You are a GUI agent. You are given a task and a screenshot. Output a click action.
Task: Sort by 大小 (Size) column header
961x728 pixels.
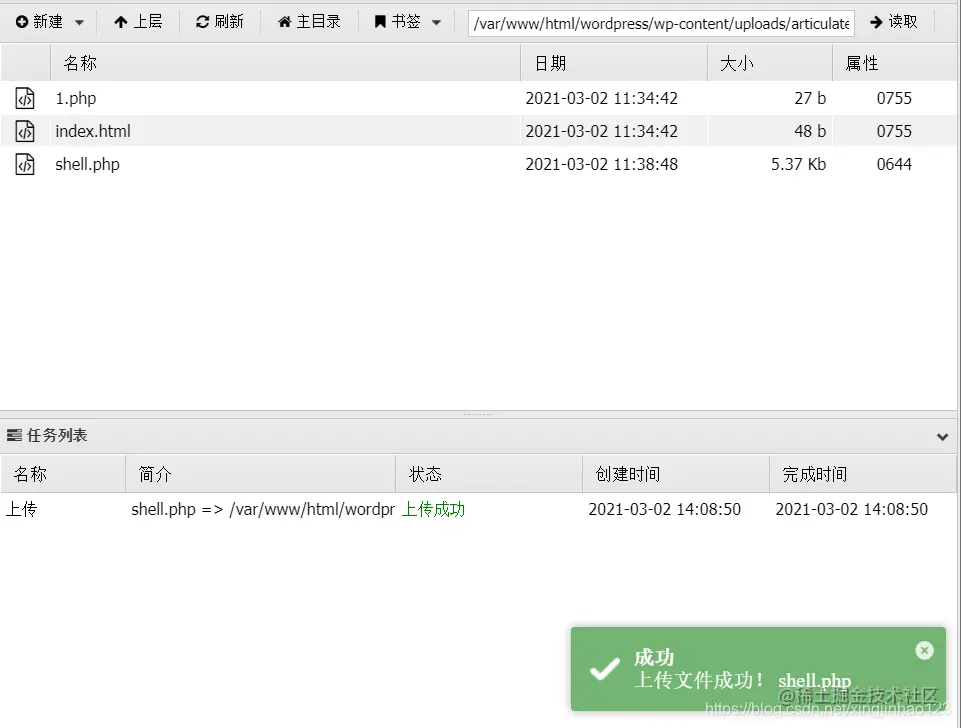(x=770, y=63)
